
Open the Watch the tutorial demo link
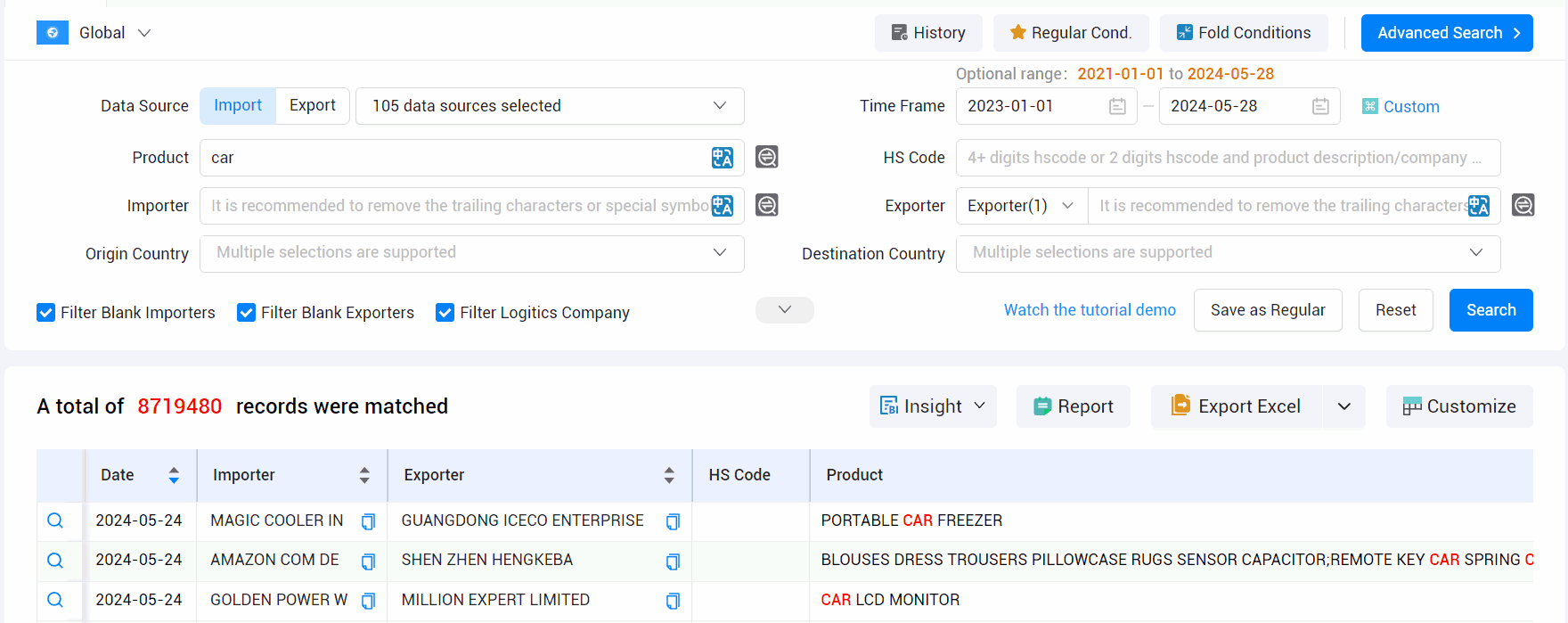click(1089, 310)
